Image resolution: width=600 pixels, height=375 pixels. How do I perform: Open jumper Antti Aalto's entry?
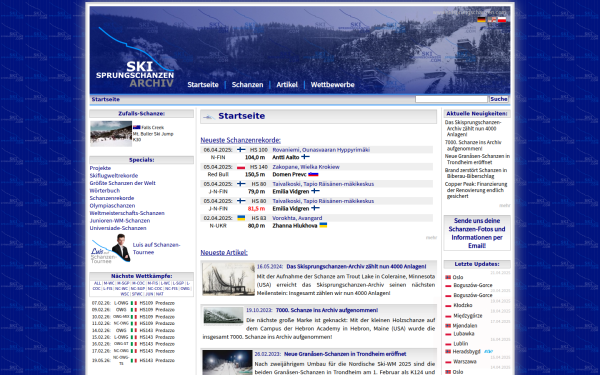click(286, 157)
